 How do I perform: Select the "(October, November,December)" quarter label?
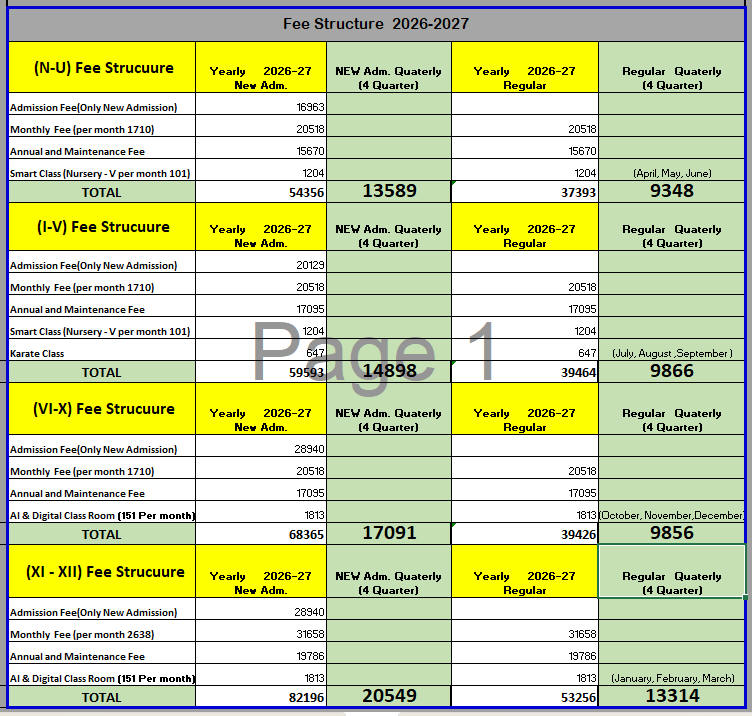click(671, 515)
